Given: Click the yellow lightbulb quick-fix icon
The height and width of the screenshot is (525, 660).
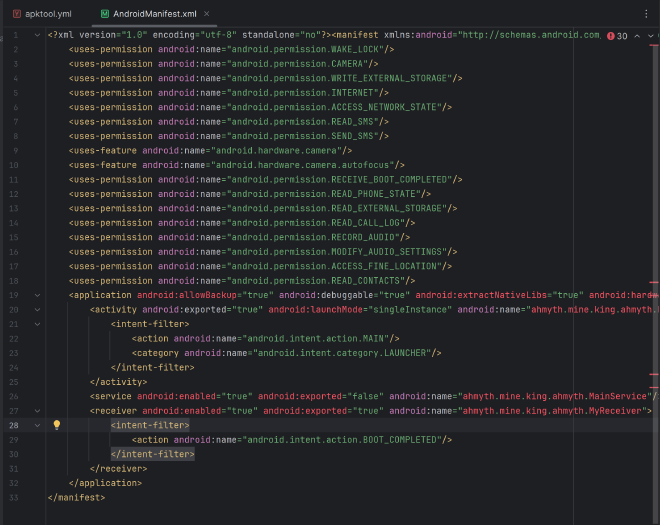Looking at the screenshot, I should click(x=57, y=425).
